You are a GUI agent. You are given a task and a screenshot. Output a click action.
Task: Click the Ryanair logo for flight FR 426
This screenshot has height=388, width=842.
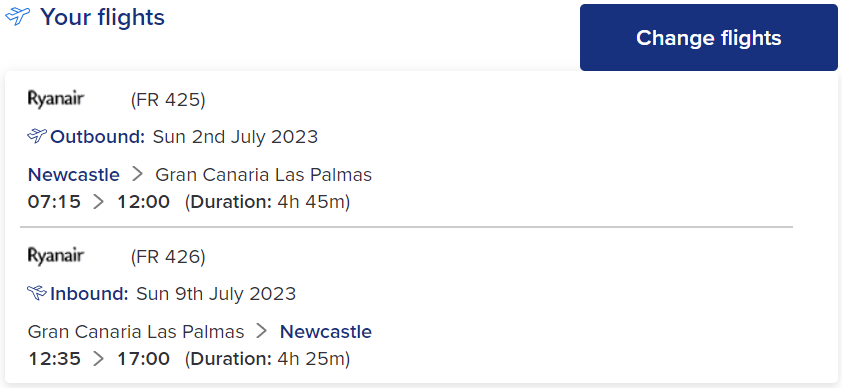click(56, 257)
